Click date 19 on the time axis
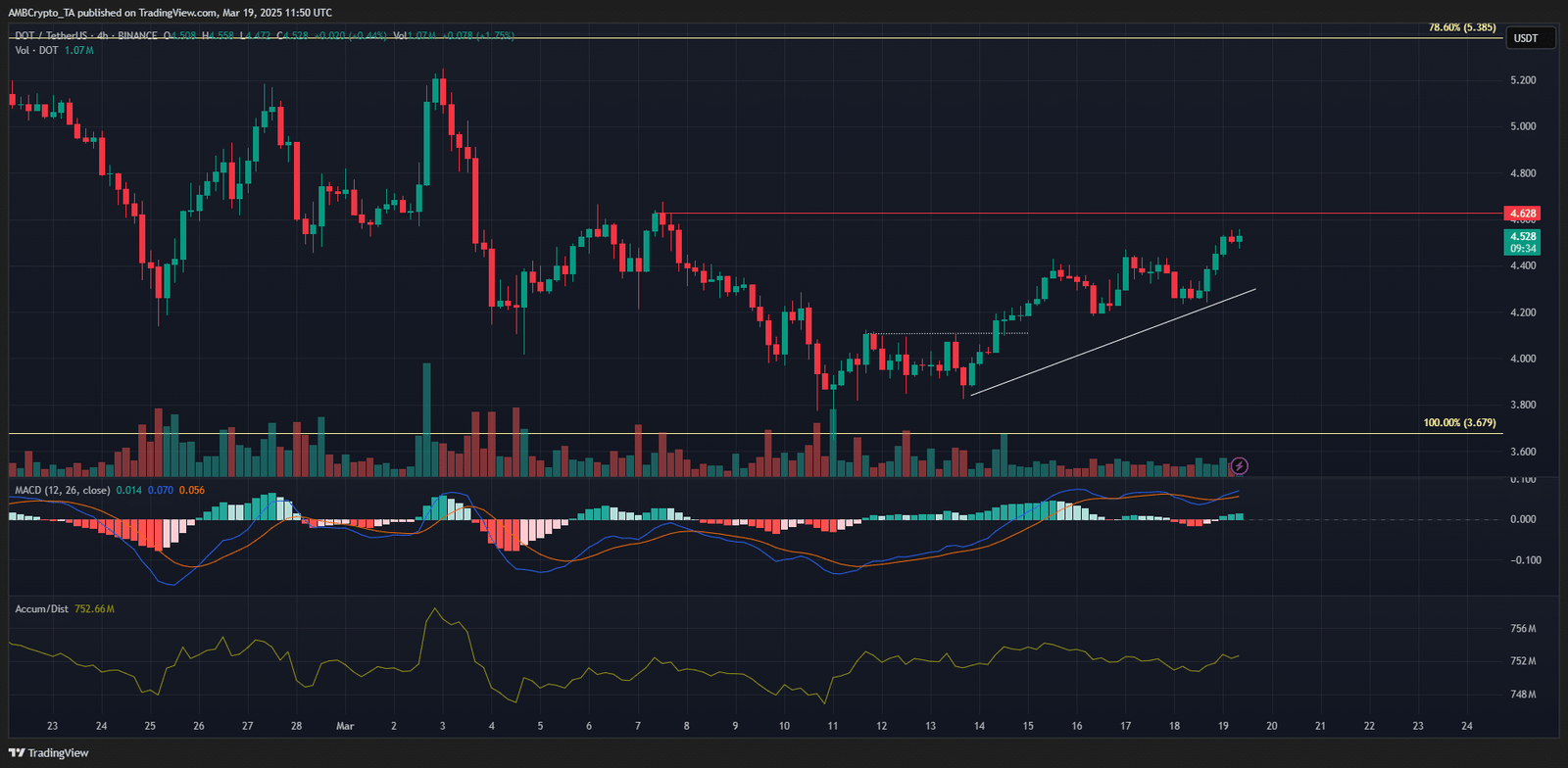The width and height of the screenshot is (1568, 768). pyautogui.click(x=1223, y=726)
